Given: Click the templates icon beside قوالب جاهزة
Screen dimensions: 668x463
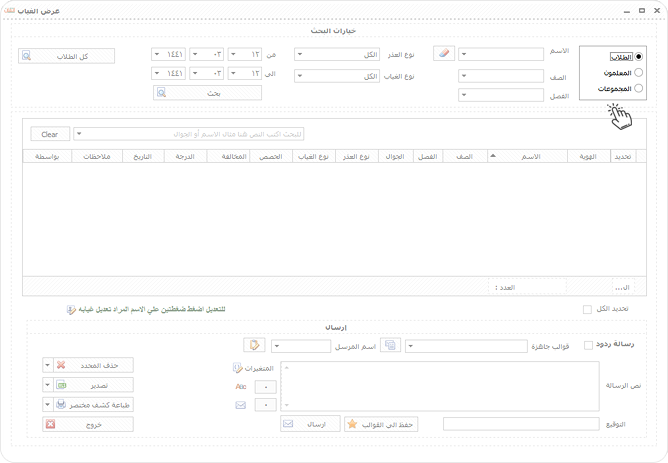Looking at the screenshot, I should (390, 345).
